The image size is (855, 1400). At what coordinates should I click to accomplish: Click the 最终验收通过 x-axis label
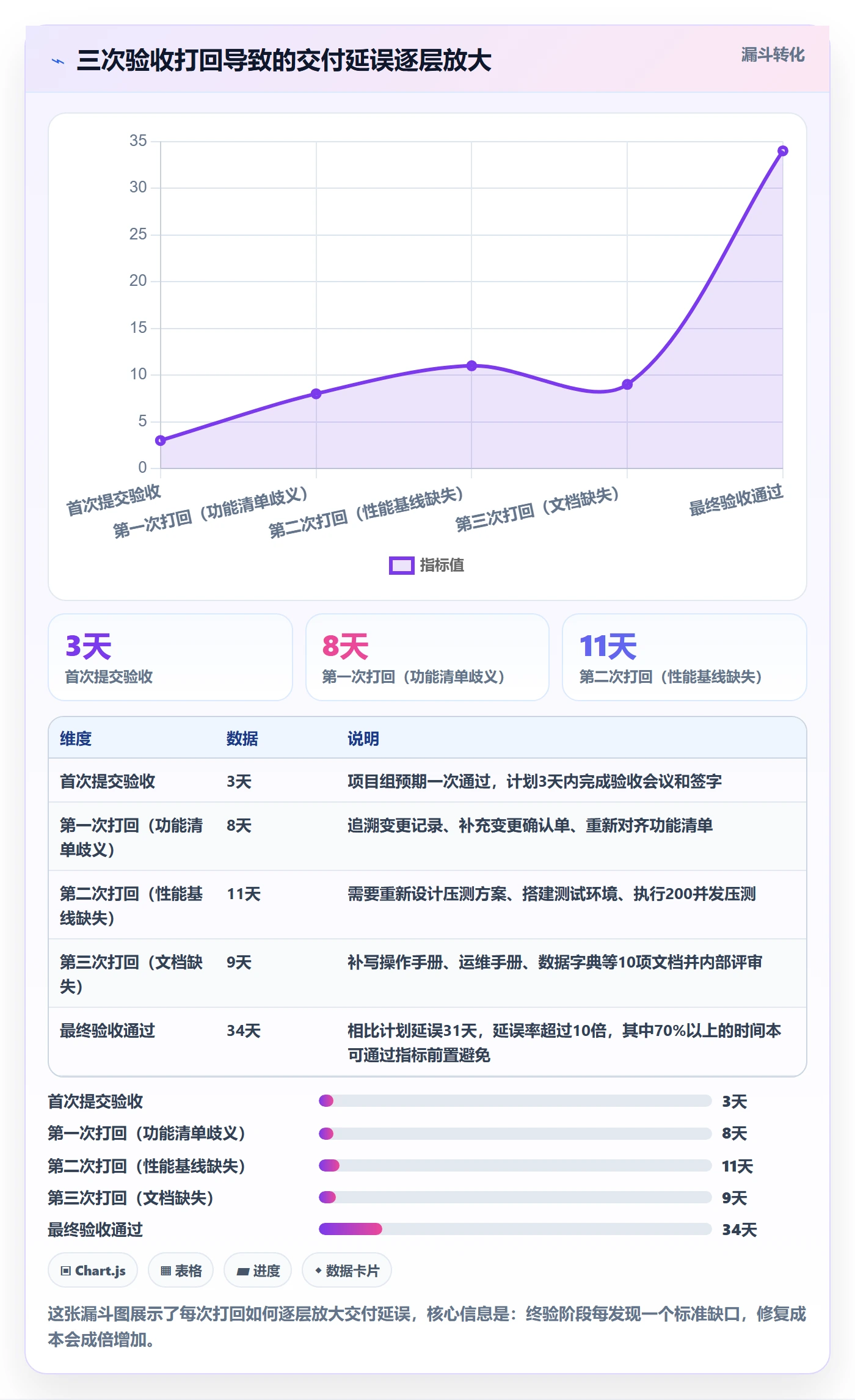coord(736,501)
